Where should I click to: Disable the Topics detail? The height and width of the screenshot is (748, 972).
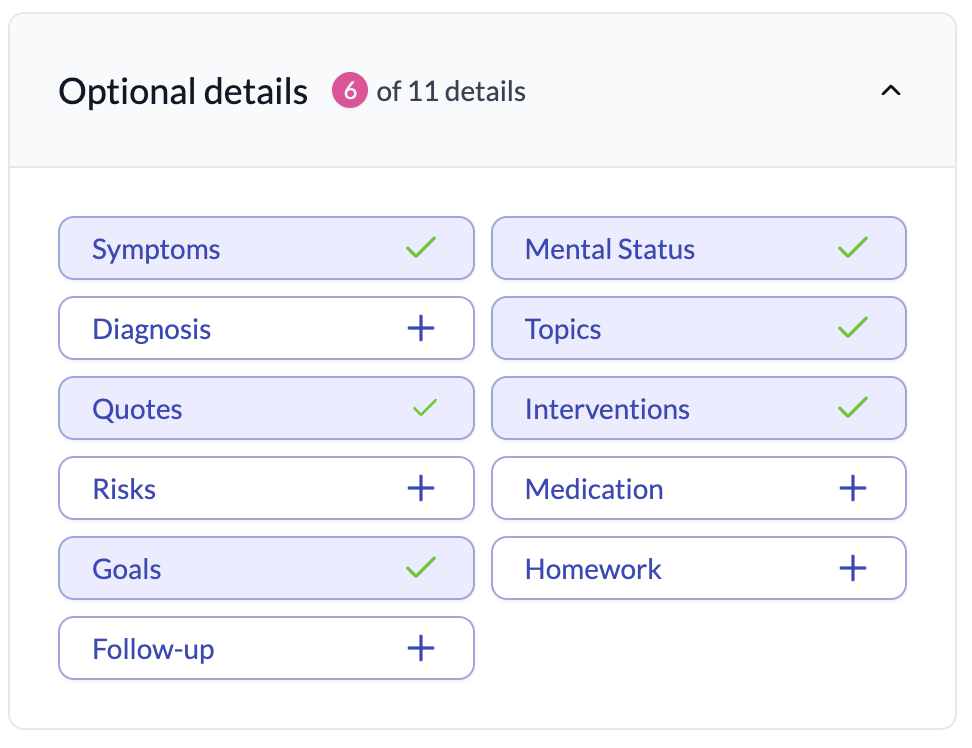(698, 328)
